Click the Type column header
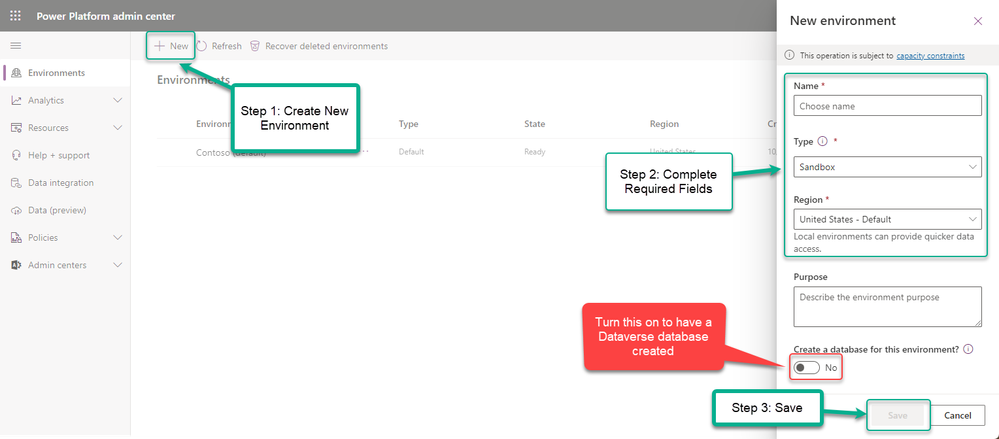Viewport: 999px width, 439px height. (x=408, y=124)
